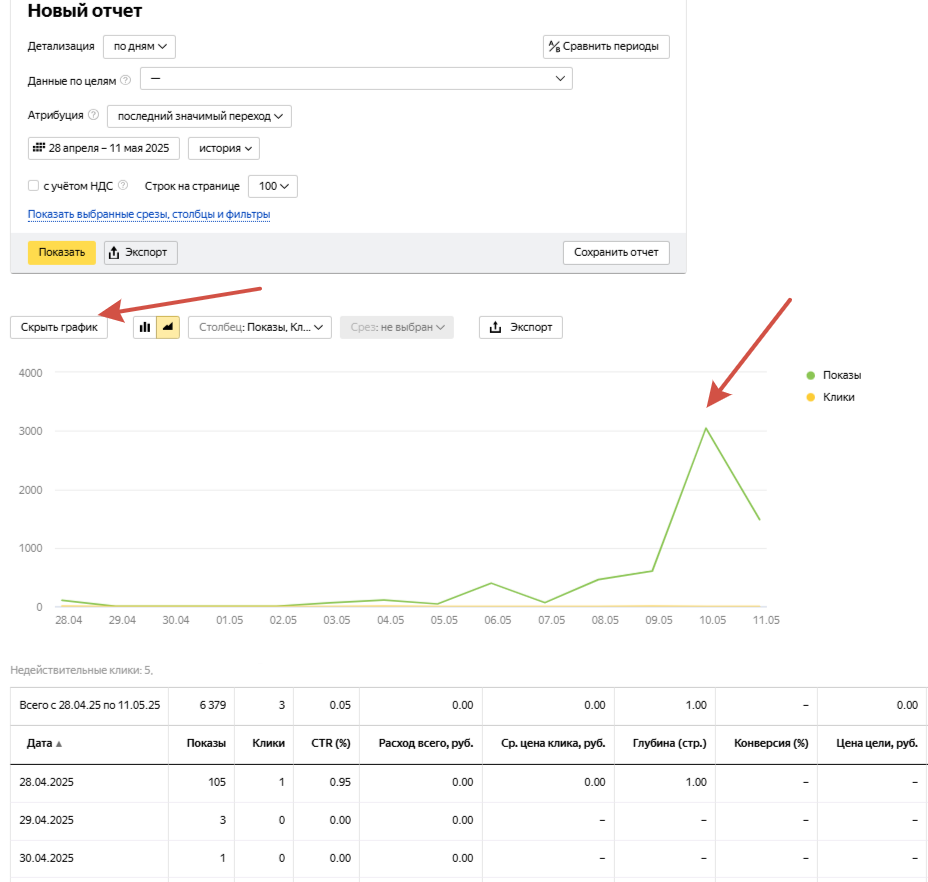
Task: Click the Сохранить отчет button
Action: click(616, 253)
